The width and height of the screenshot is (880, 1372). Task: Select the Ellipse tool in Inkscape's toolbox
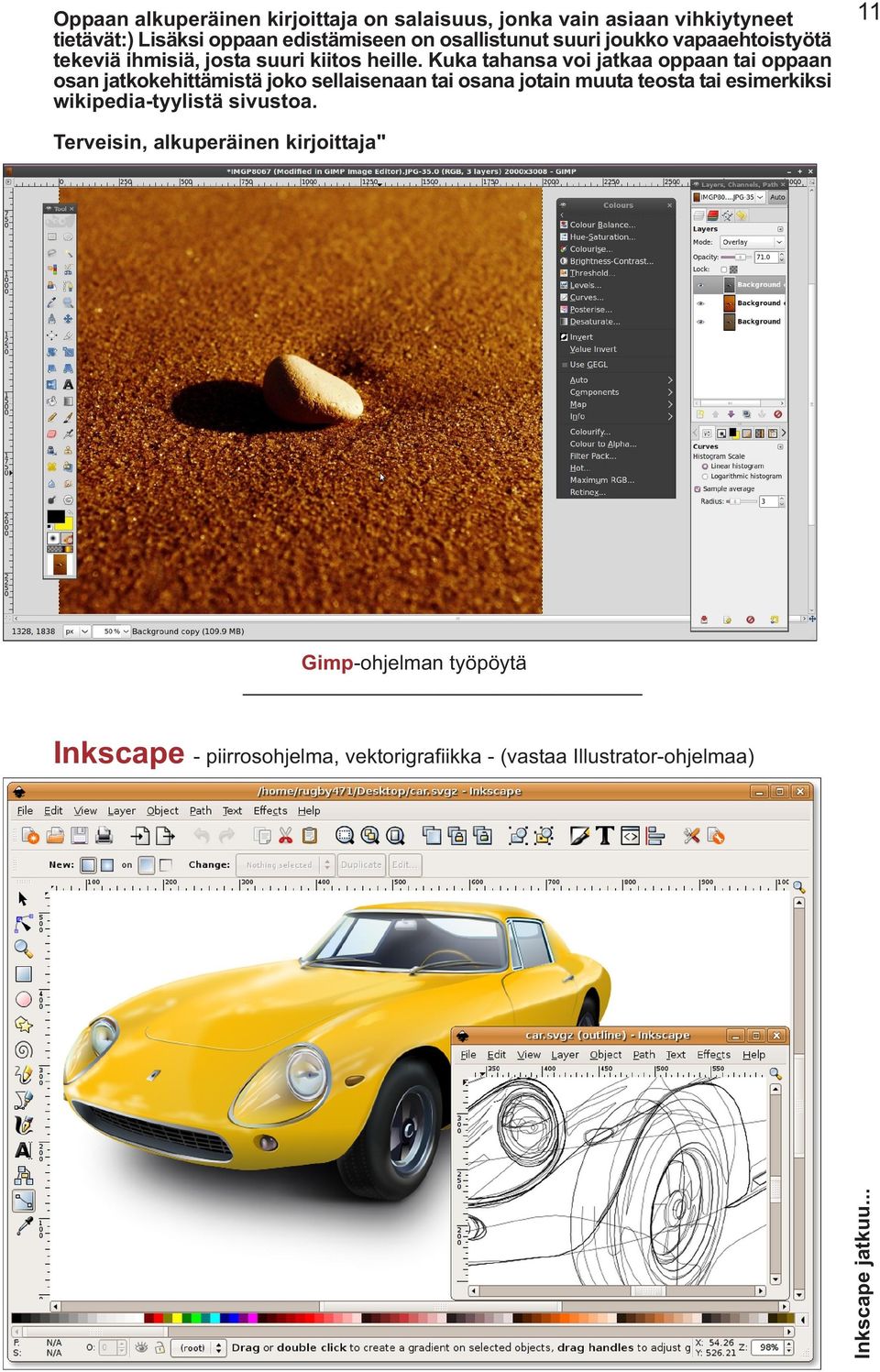[24, 999]
